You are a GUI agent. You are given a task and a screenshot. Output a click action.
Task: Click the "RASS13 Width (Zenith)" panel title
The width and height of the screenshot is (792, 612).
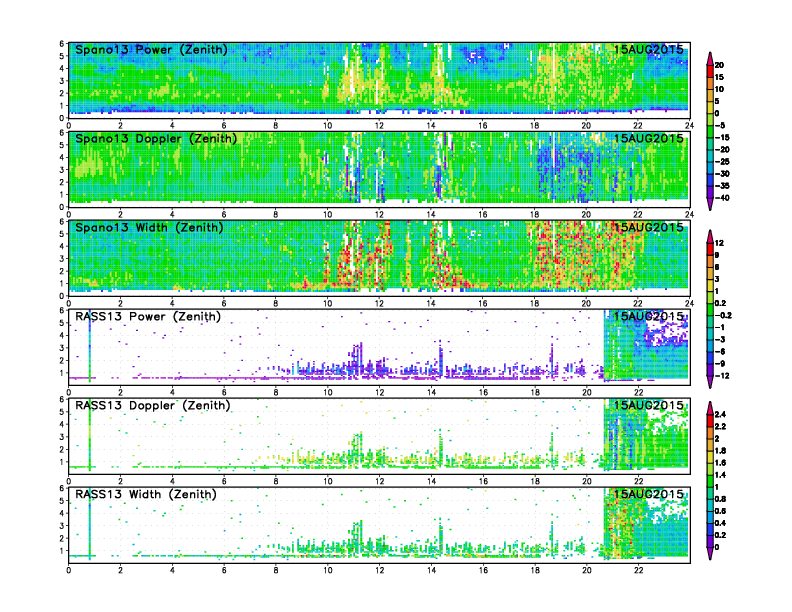point(145,494)
